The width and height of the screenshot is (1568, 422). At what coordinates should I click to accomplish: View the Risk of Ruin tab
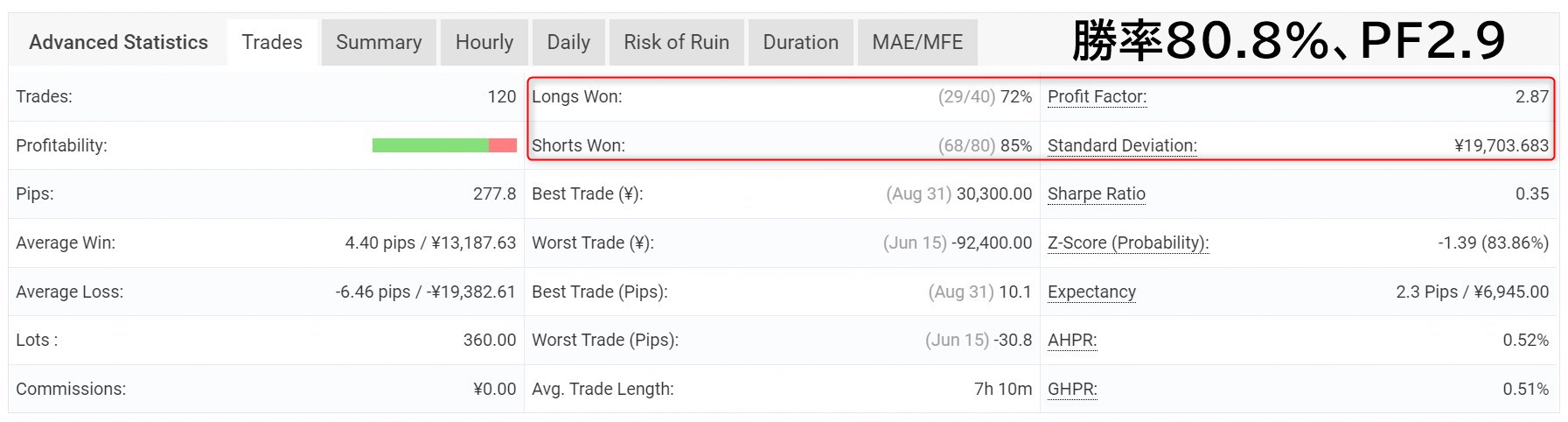point(677,42)
